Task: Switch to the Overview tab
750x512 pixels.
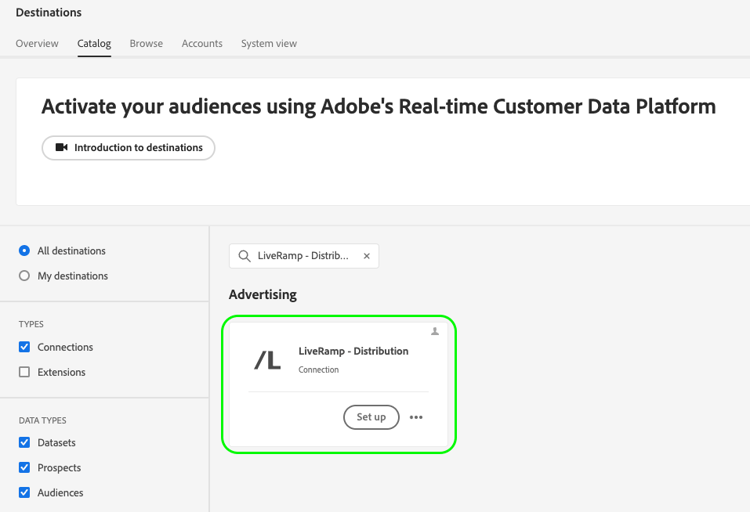Action: pyautogui.click(x=37, y=44)
